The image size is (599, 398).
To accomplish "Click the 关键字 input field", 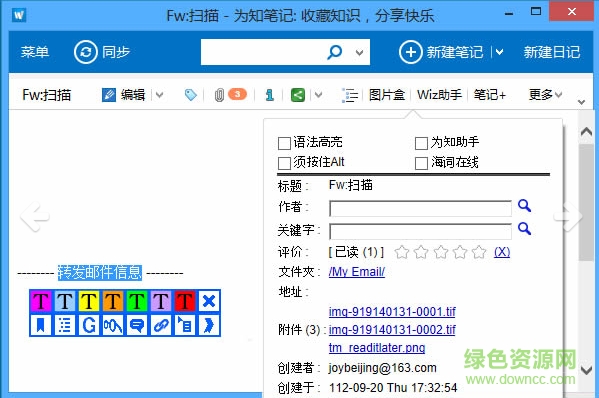I will tap(420, 231).
